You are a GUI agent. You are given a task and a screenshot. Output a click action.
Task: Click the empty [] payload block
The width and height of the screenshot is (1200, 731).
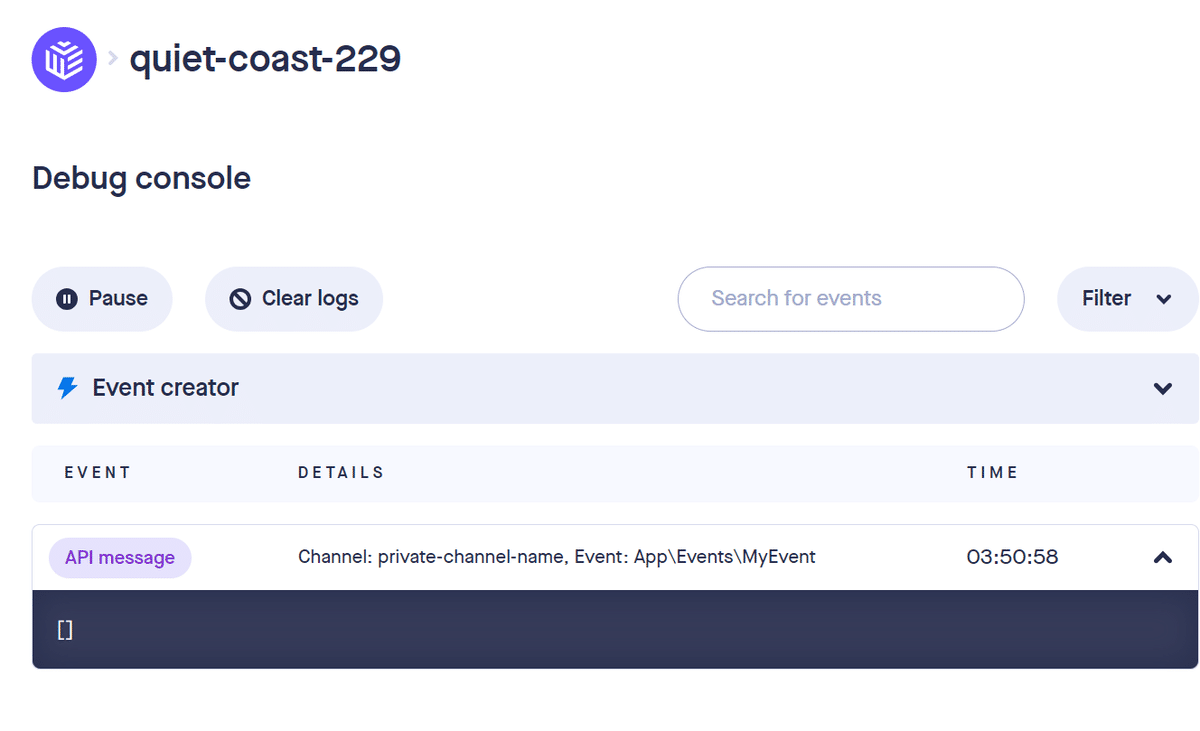(x=615, y=629)
